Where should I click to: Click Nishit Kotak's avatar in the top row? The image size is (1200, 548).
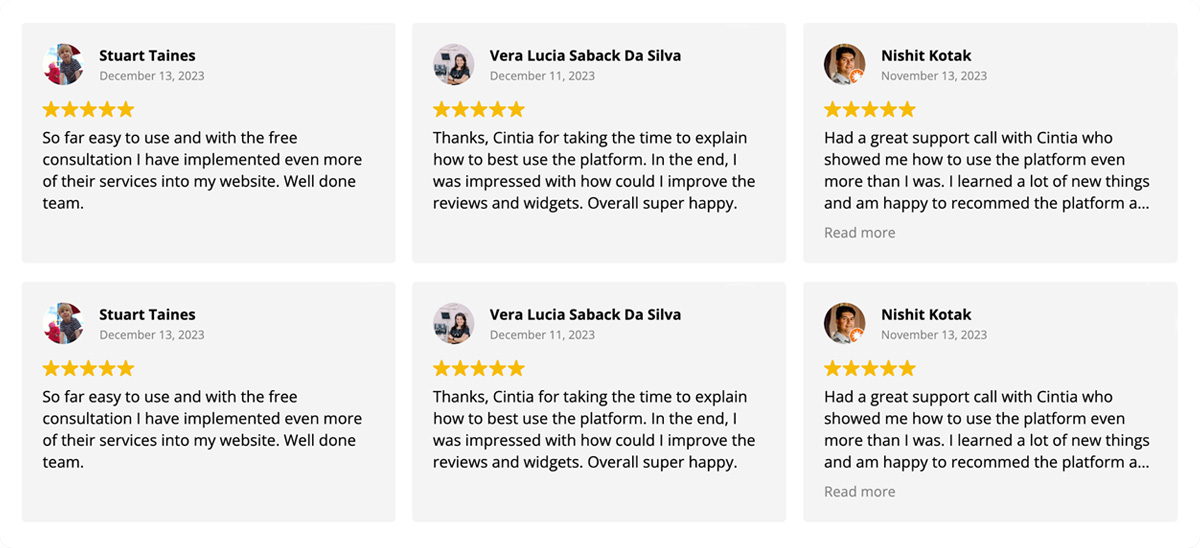pyautogui.click(x=844, y=65)
